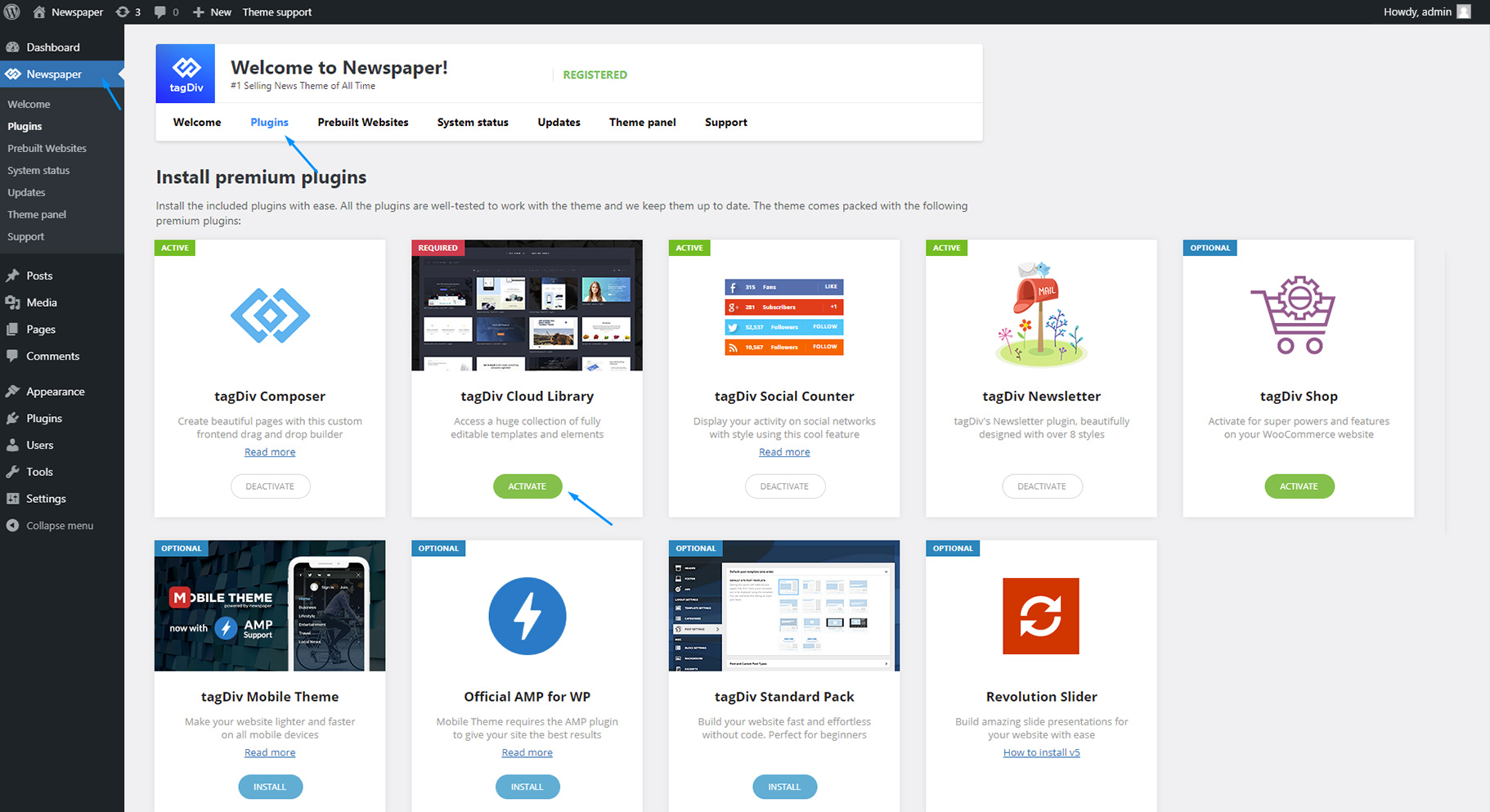Click the Appearance brush icon
Viewport: 1490px width, 812px height.
12,392
